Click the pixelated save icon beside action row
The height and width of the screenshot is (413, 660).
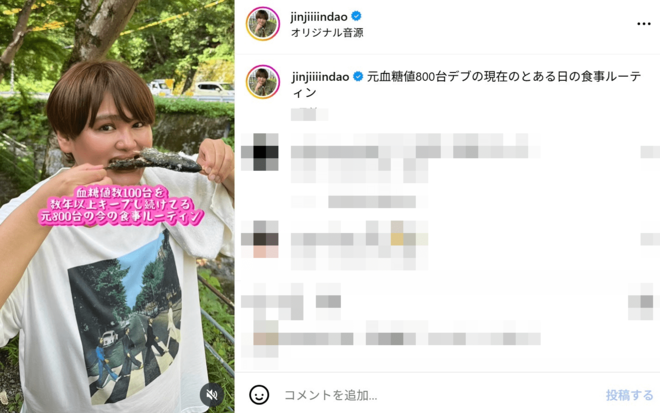644,301
